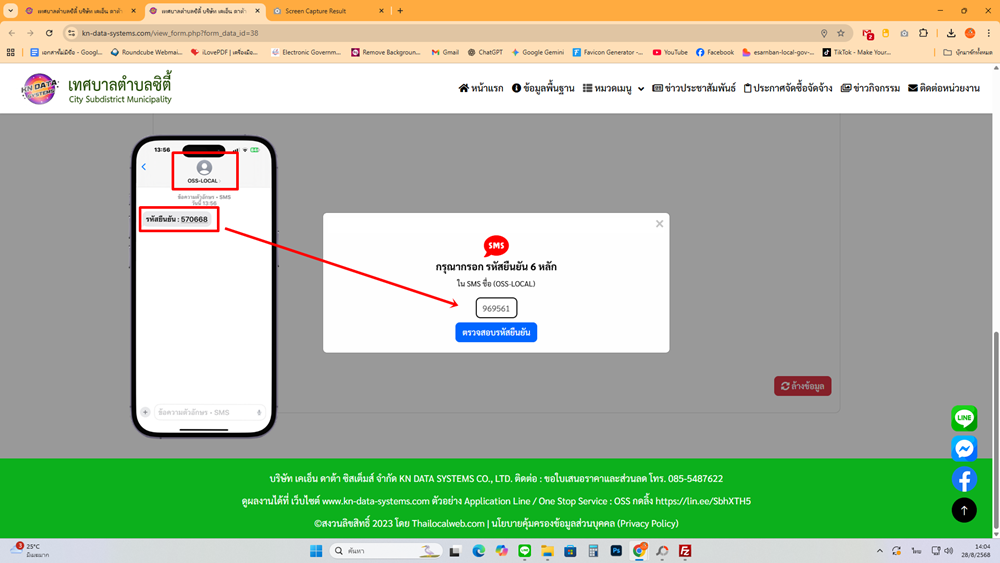
Task: Close the SMS verification popup
Action: [x=659, y=224]
